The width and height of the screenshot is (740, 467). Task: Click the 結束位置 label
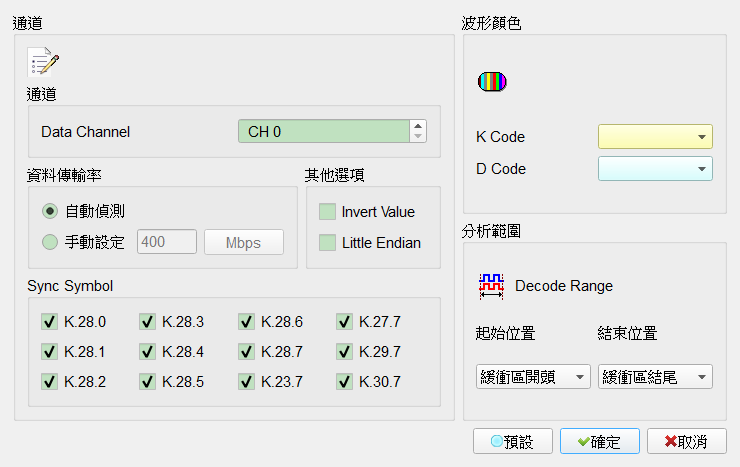click(x=627, y=334)
